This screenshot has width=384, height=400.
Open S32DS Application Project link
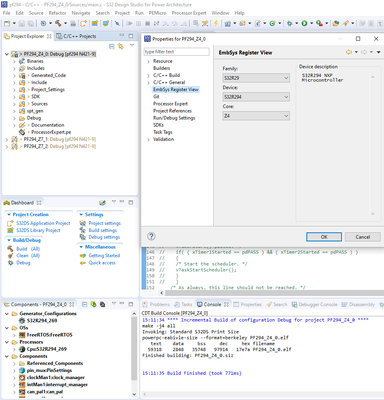43,223
